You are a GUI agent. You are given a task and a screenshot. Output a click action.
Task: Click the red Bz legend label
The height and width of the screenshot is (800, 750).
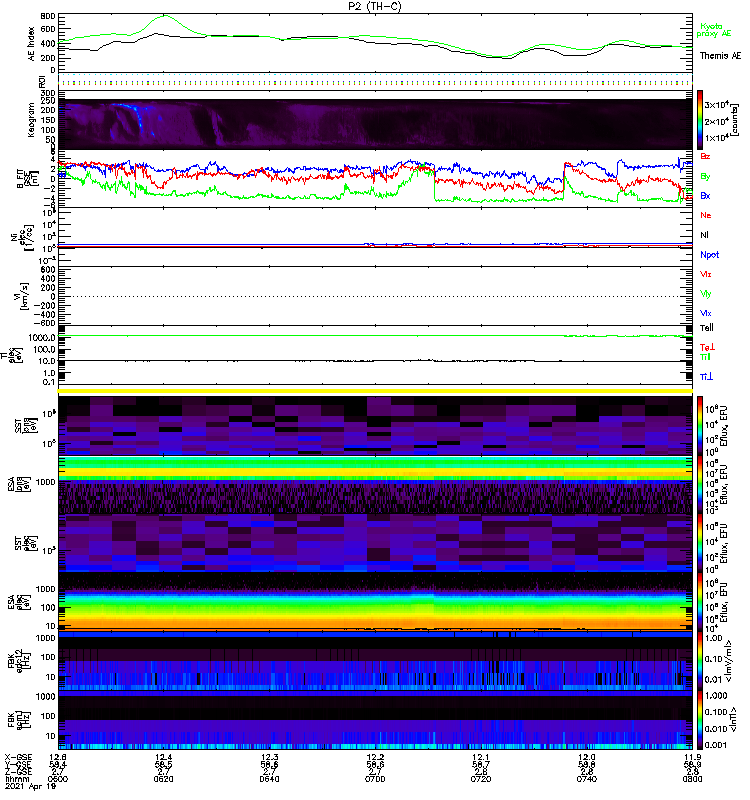tap(705, 156)
